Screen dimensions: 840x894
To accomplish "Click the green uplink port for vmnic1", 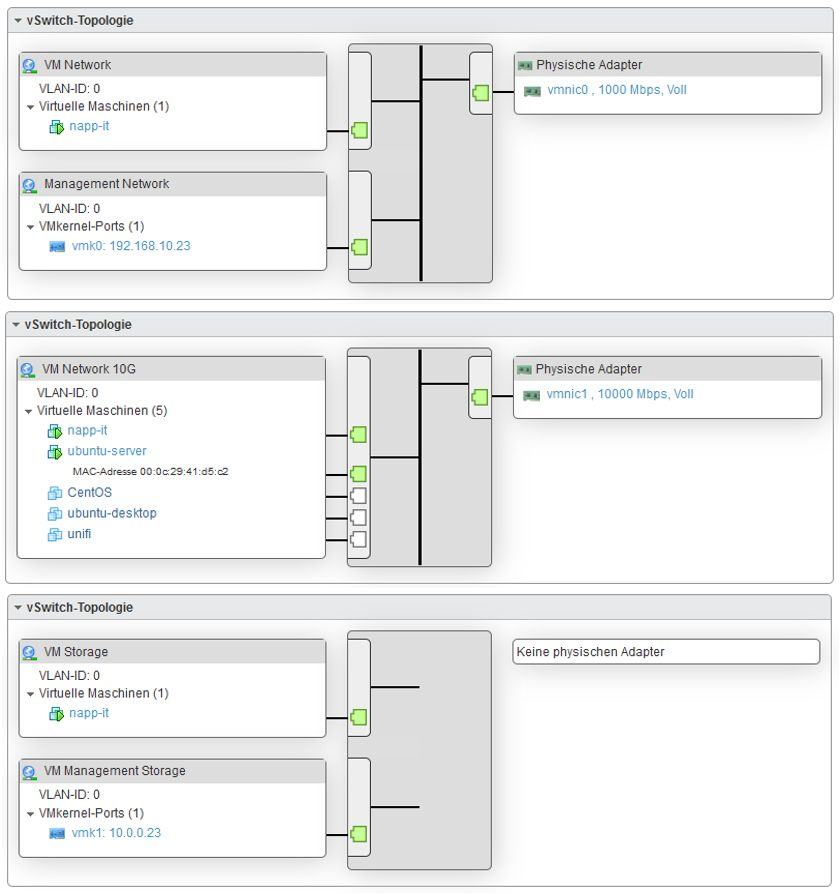I will (480, 397).
